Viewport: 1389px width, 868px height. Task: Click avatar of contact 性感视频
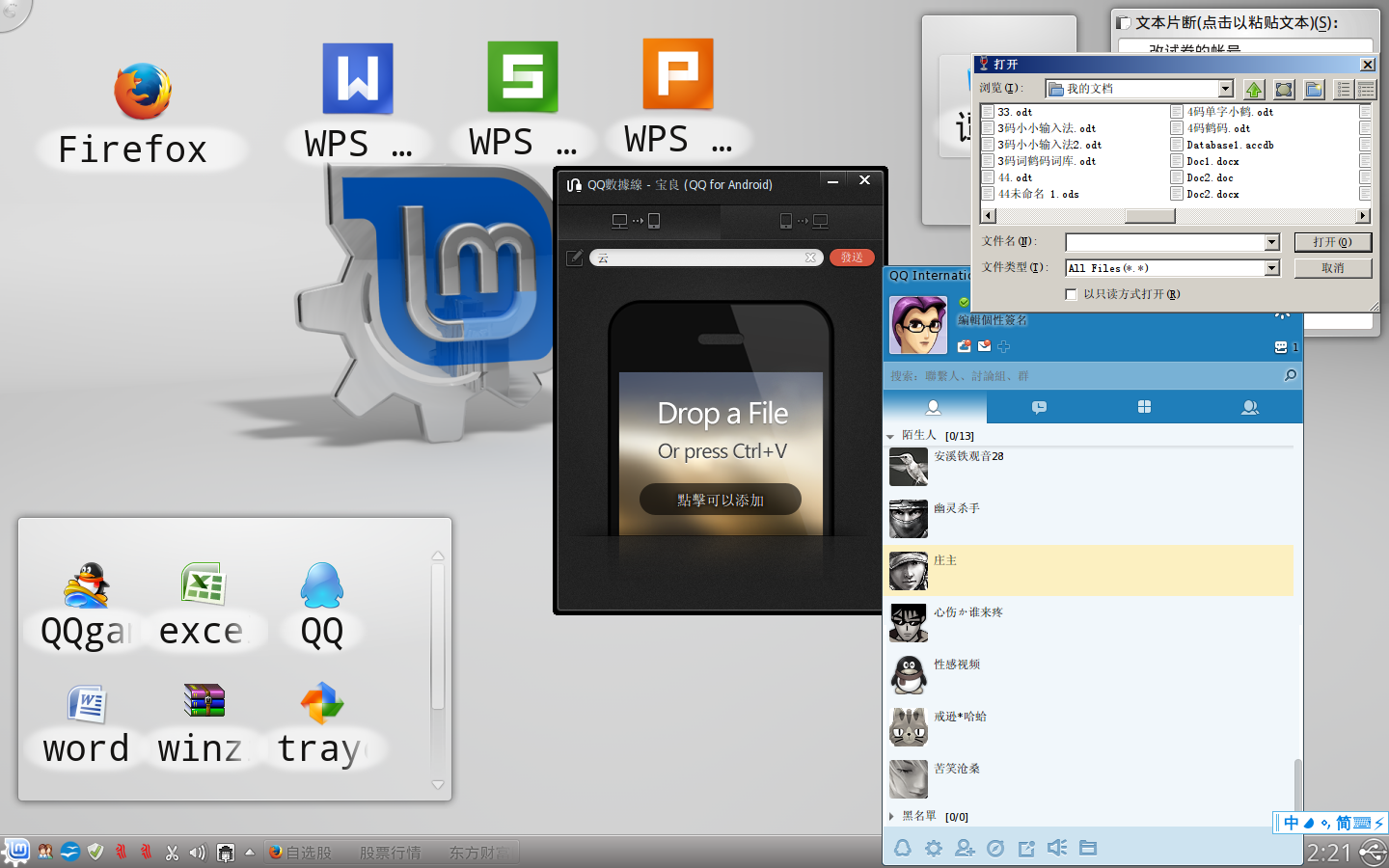[x=909, y=675]
